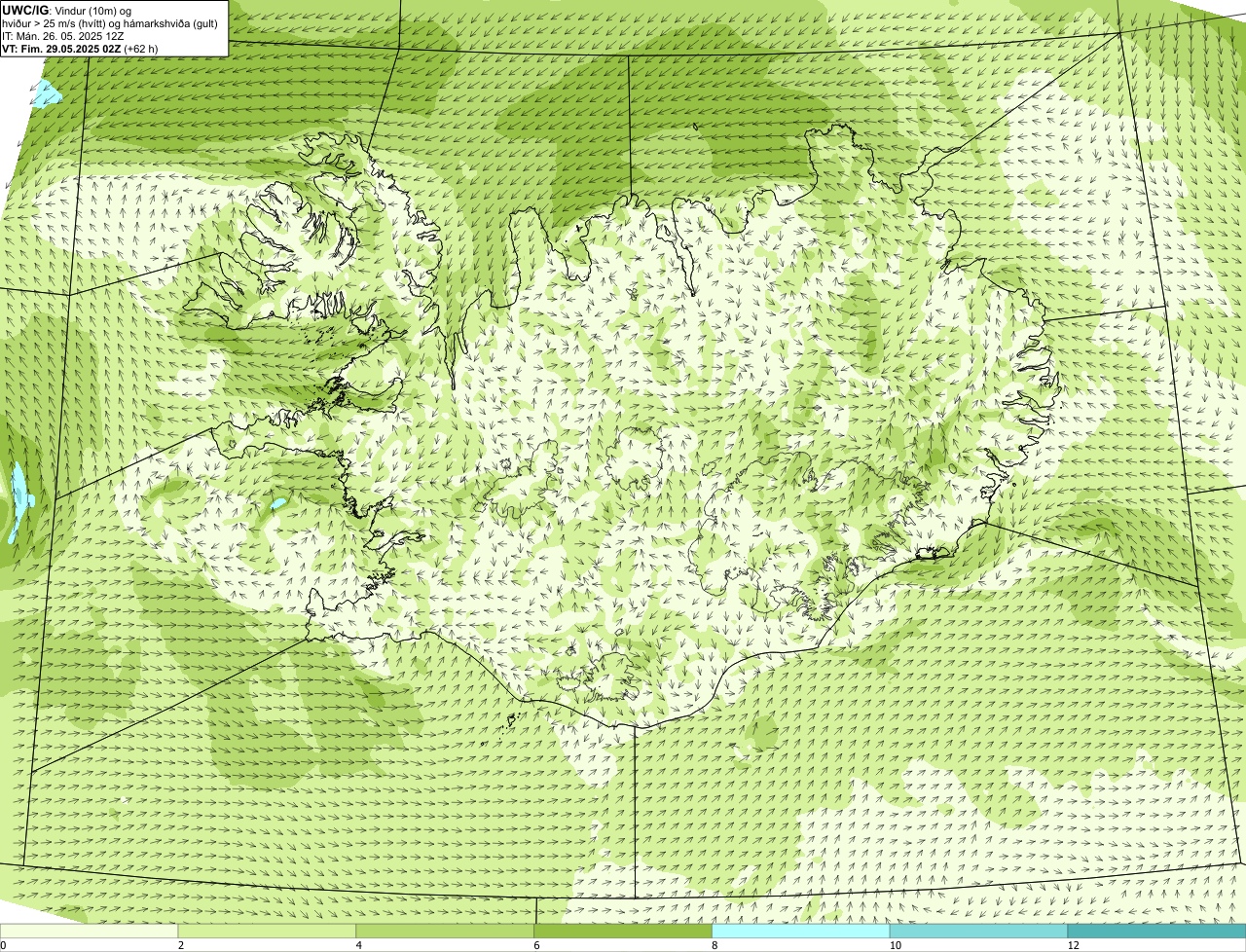Click the legend scale label '0'
The image size is (1246, 952).
(3, 945)
